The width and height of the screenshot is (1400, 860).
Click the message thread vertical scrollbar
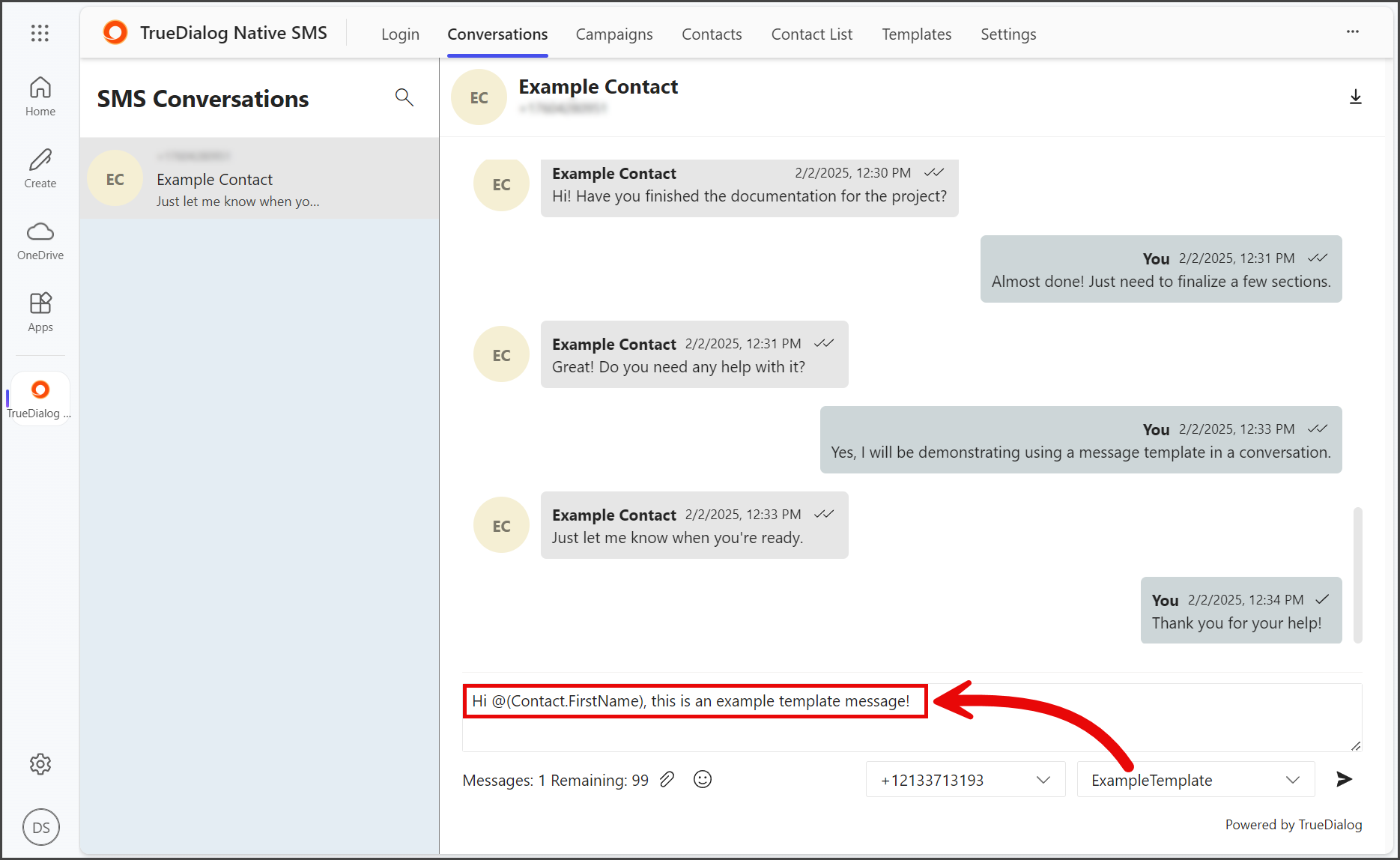(x=1357, y=575)
